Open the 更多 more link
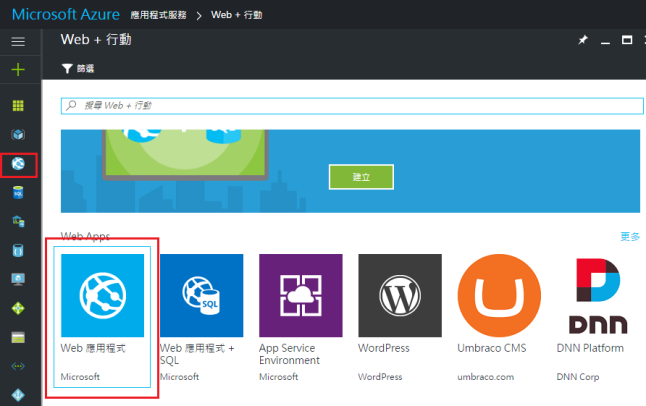 [630, 237]
